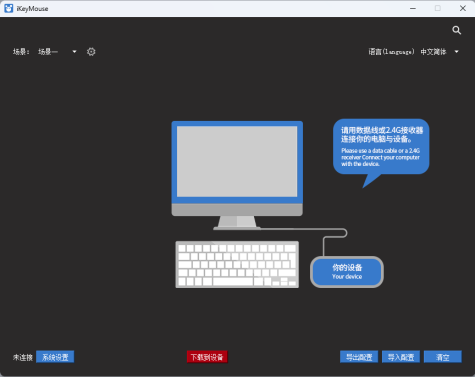Open the 中文简体 language combo box
The height and width of the screenshot is (377, 475).
click(x=440, y=52)
